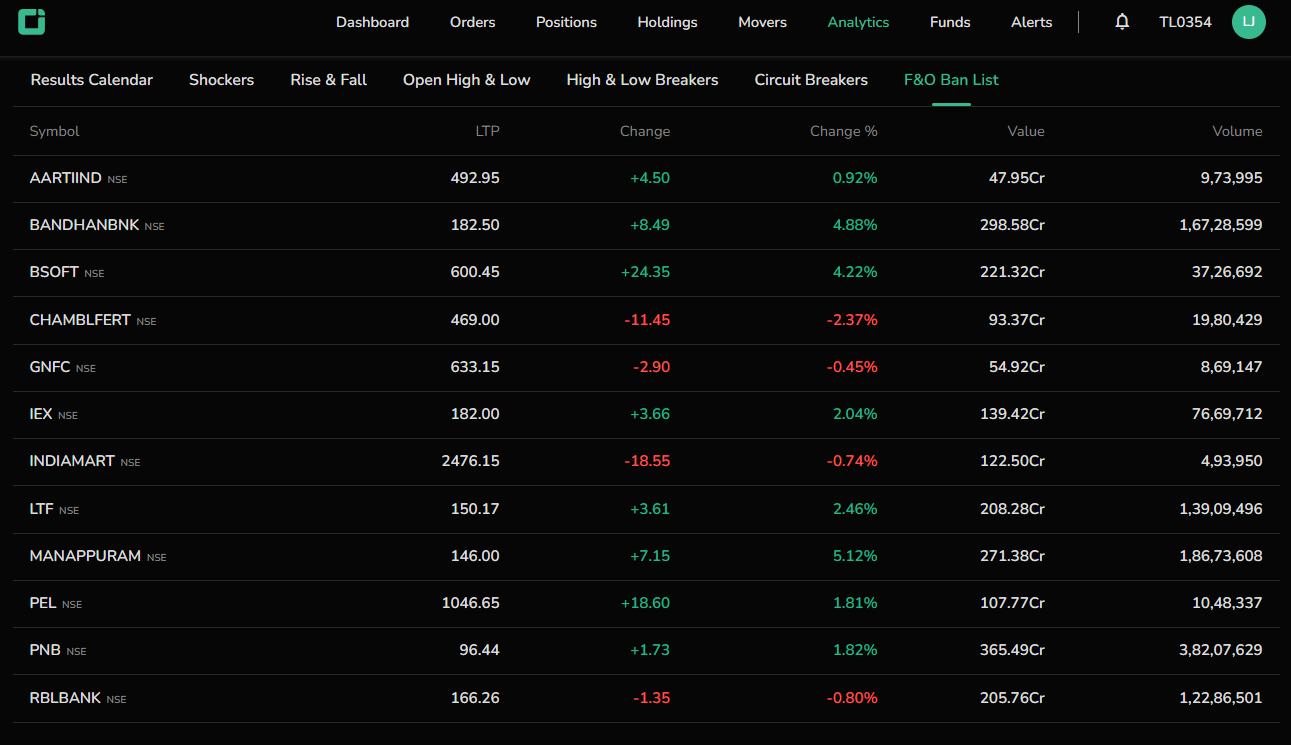Image resolution: width=1291 pixels, height=745 pixels.
Task: Sort by the Change % column header
Action: tap(843, 131)
